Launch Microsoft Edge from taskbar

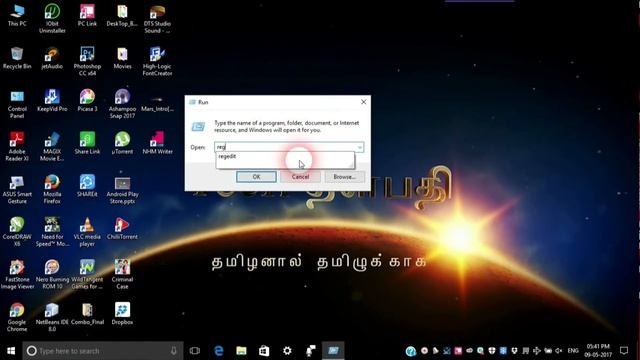[219, 351]
